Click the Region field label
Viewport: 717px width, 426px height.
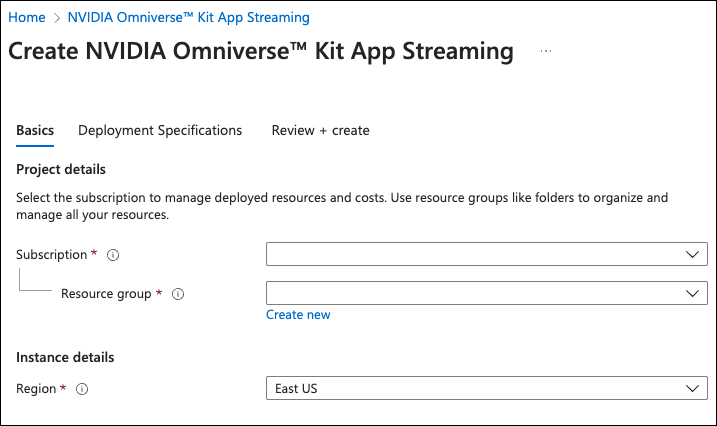36,389
